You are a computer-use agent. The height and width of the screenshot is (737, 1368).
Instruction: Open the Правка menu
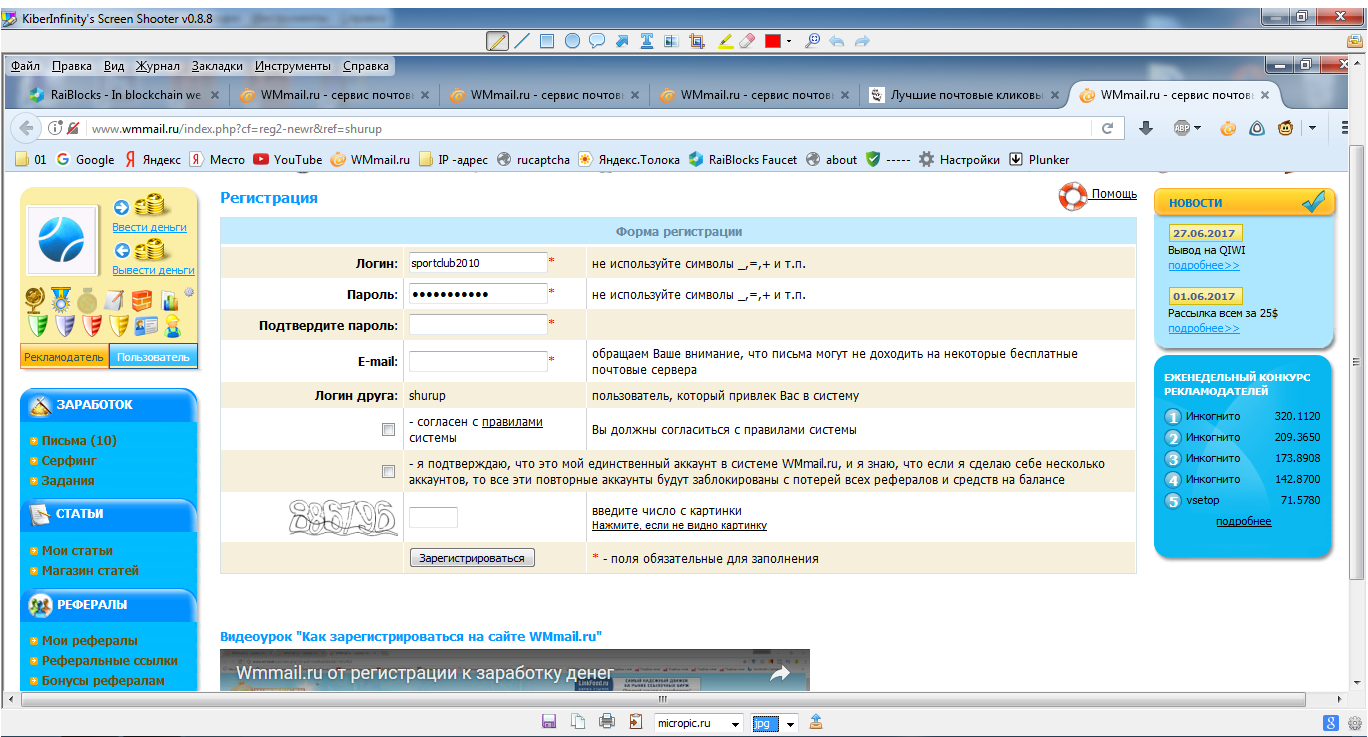[x=72, y=66]
